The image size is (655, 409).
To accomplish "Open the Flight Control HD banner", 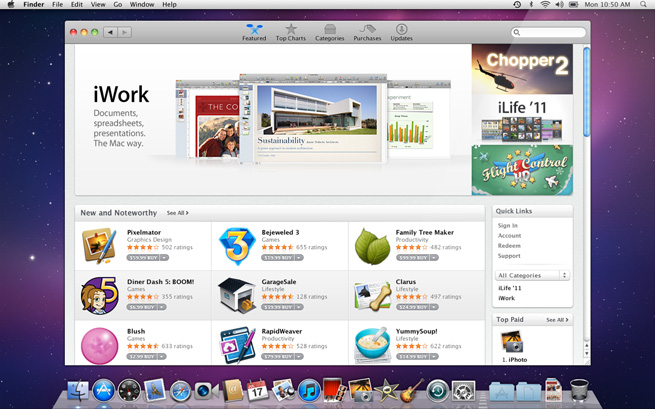I will pos(522,170).
